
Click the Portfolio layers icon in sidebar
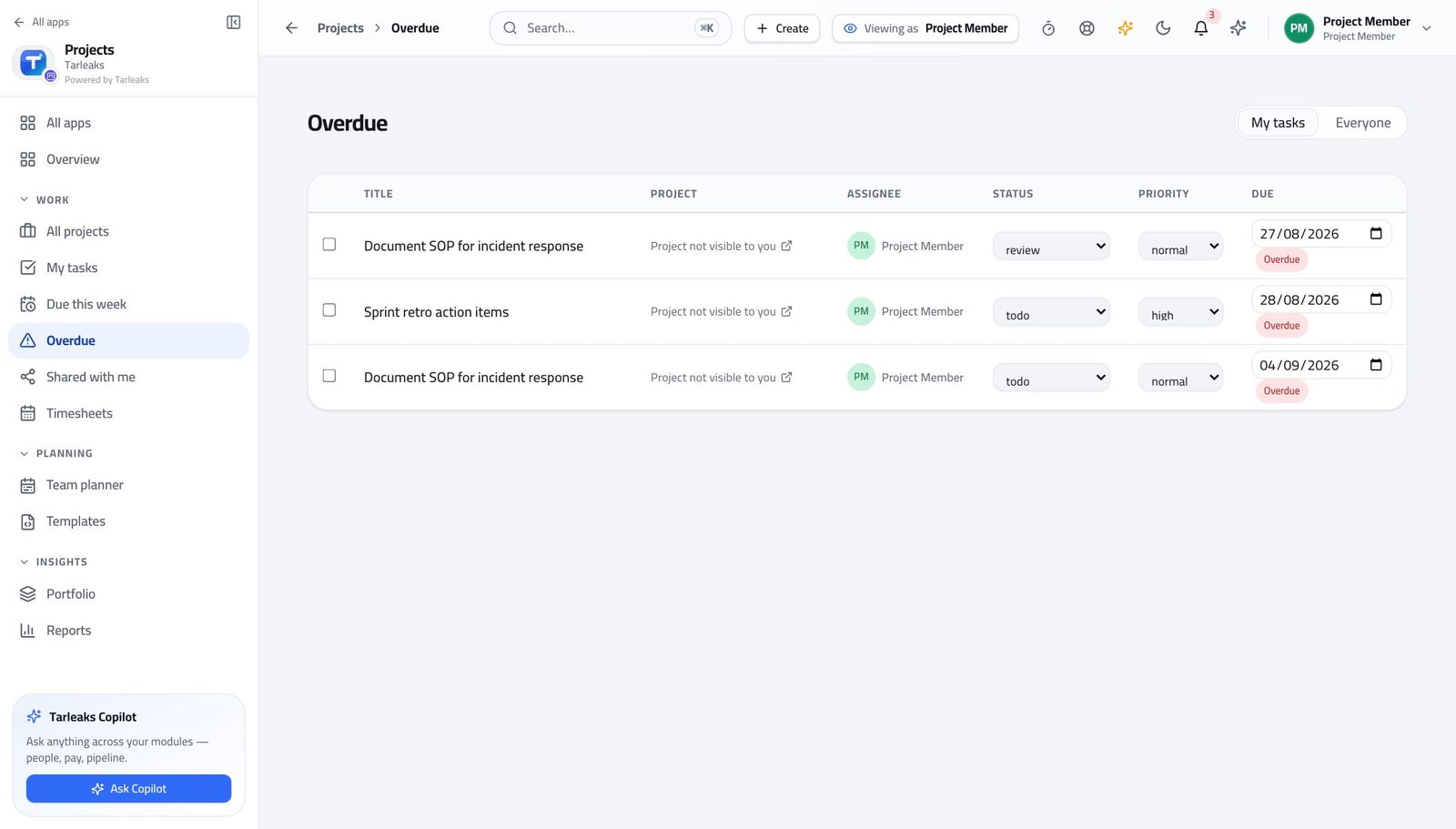tap(28, 594)
